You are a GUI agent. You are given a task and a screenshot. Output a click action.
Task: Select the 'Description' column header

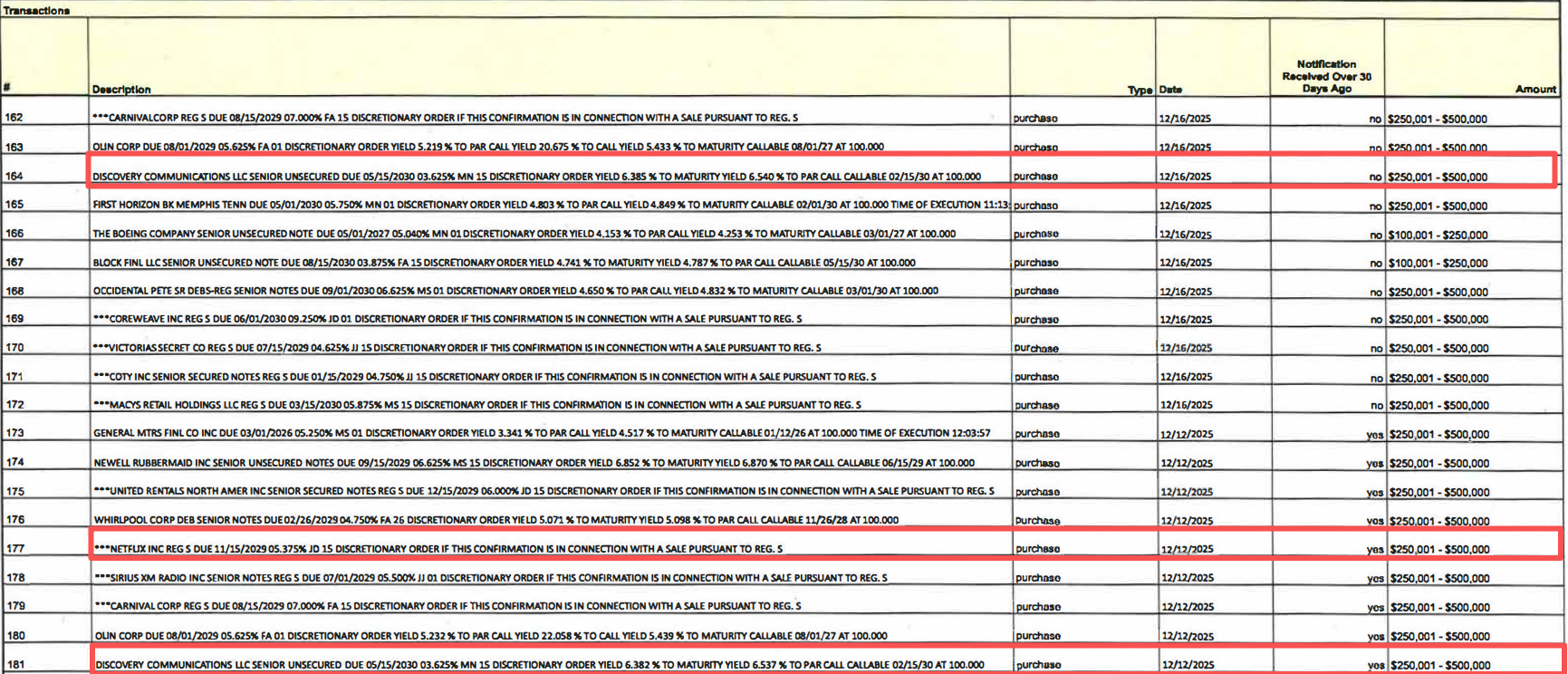[121, 90]
